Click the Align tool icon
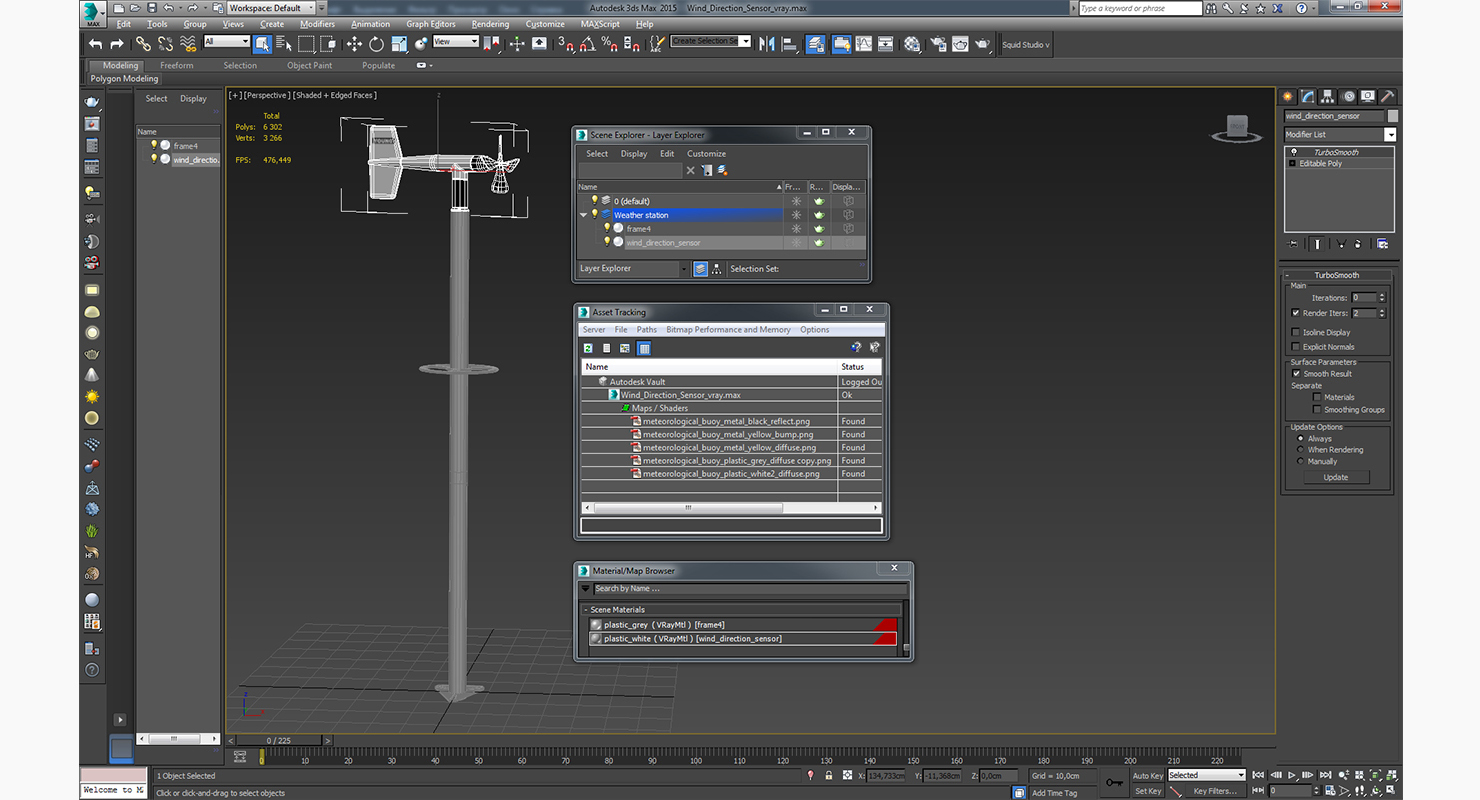 [790, 44]
